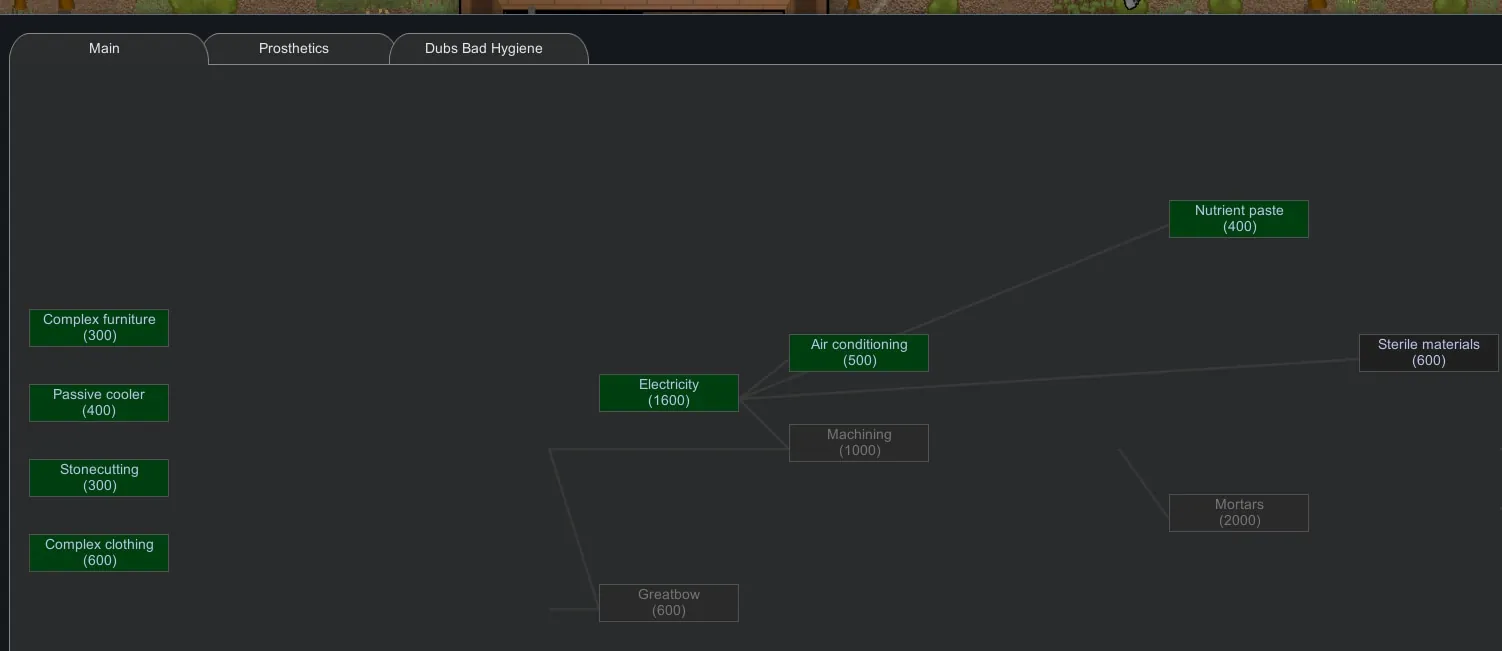The height and width of the screenshot is (651, 1502).
Task: Choose the Nutrient paste research project
Action: (1238, 219)
